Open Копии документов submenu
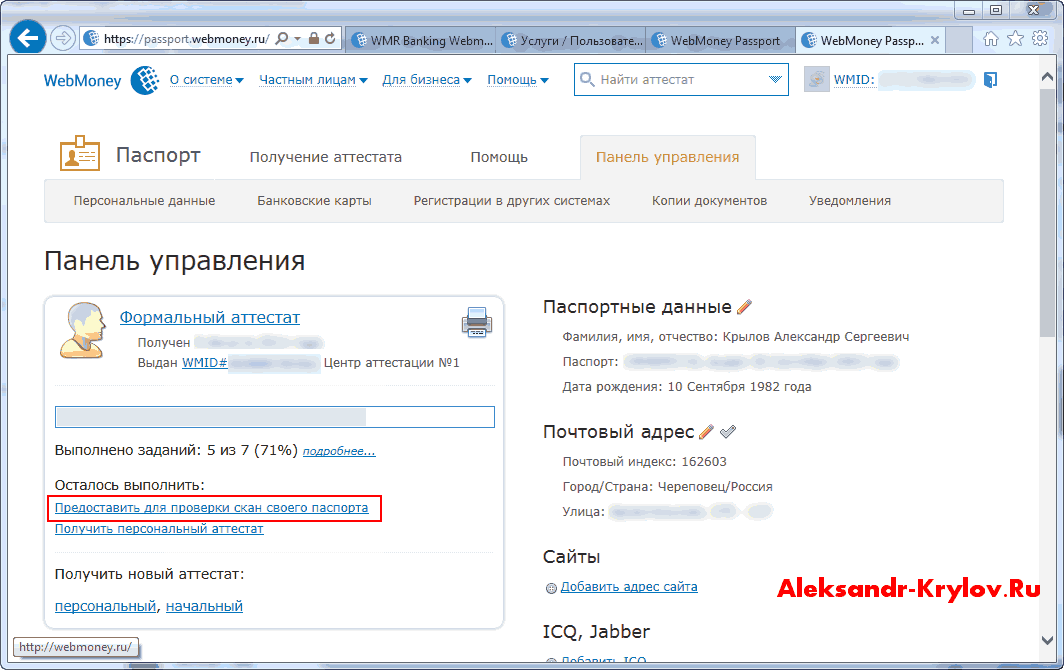The height and width of the screenshot is (670, 1064). pyautogui.click(x=709, y=201)
